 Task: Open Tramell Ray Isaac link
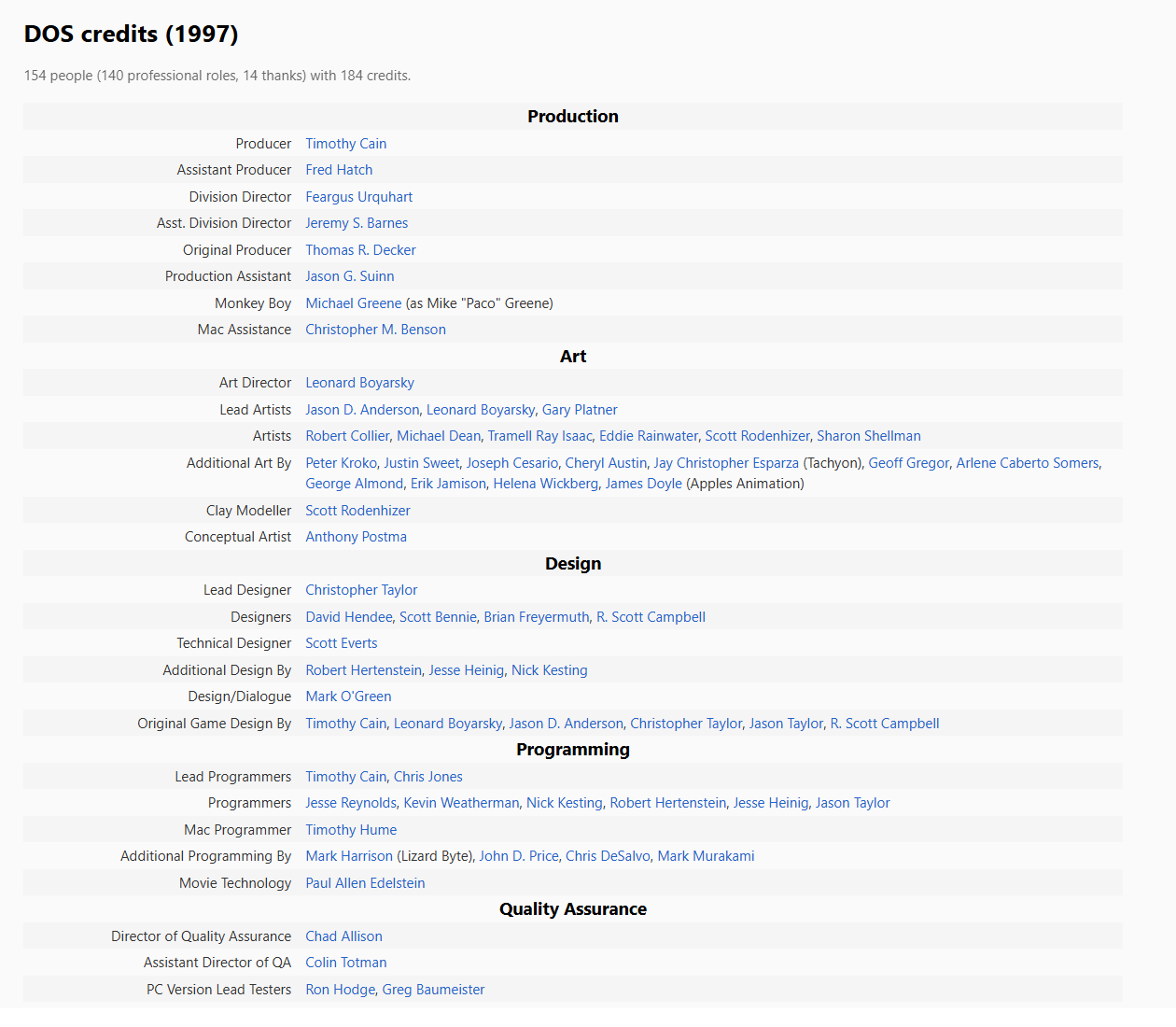[539, 436]
